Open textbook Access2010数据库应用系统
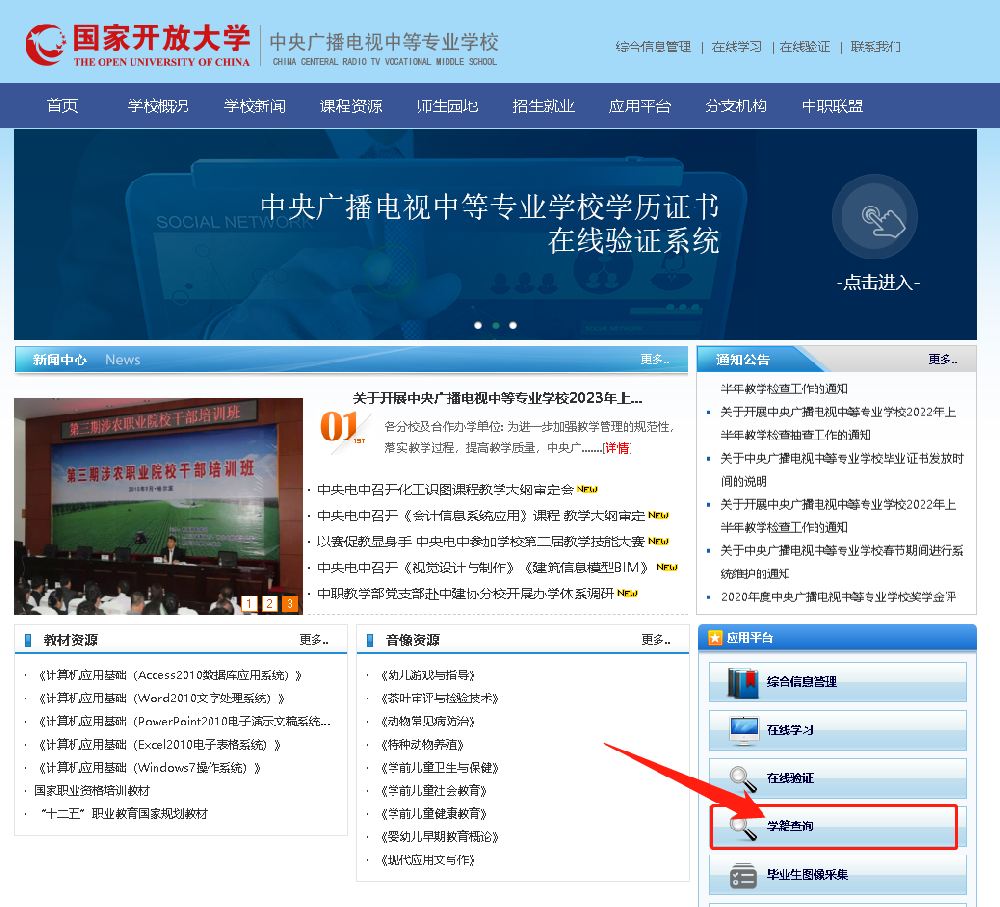 (x=168, y=675)
